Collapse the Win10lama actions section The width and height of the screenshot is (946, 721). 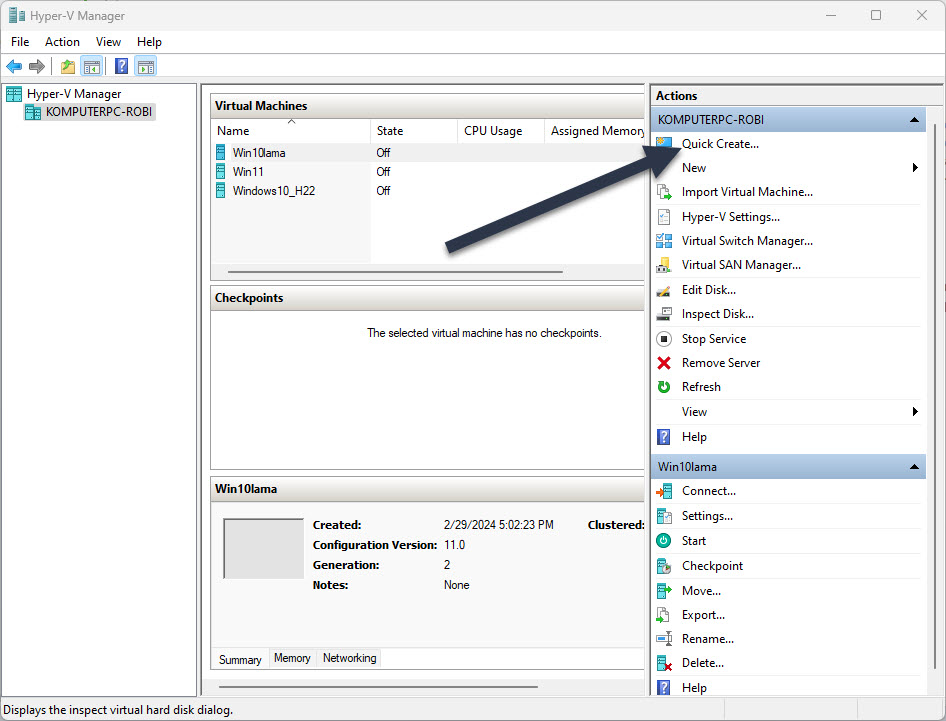coord(914,466)
